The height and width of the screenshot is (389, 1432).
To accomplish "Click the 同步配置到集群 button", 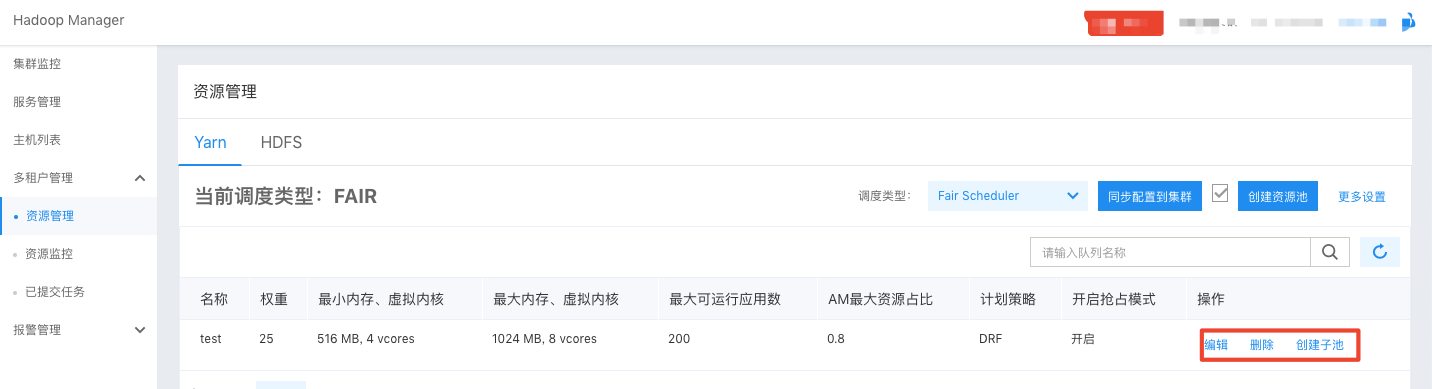I will (x=1149, y=196).
